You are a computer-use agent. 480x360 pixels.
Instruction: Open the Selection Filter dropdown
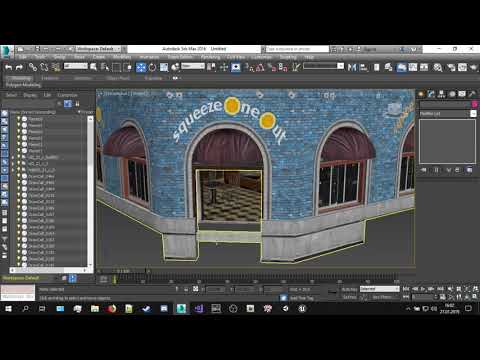[x=76, y=66]
